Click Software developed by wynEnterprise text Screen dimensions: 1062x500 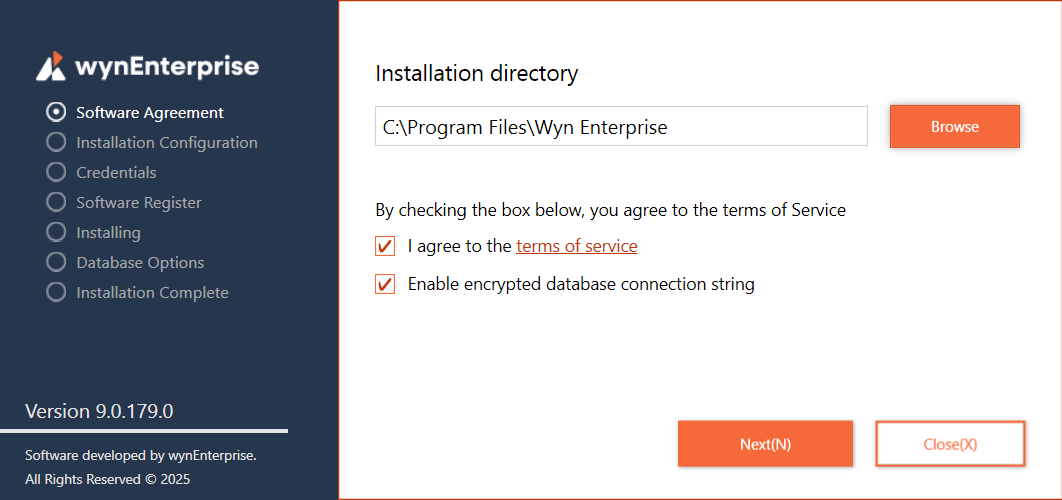click(x=141, y=455)
